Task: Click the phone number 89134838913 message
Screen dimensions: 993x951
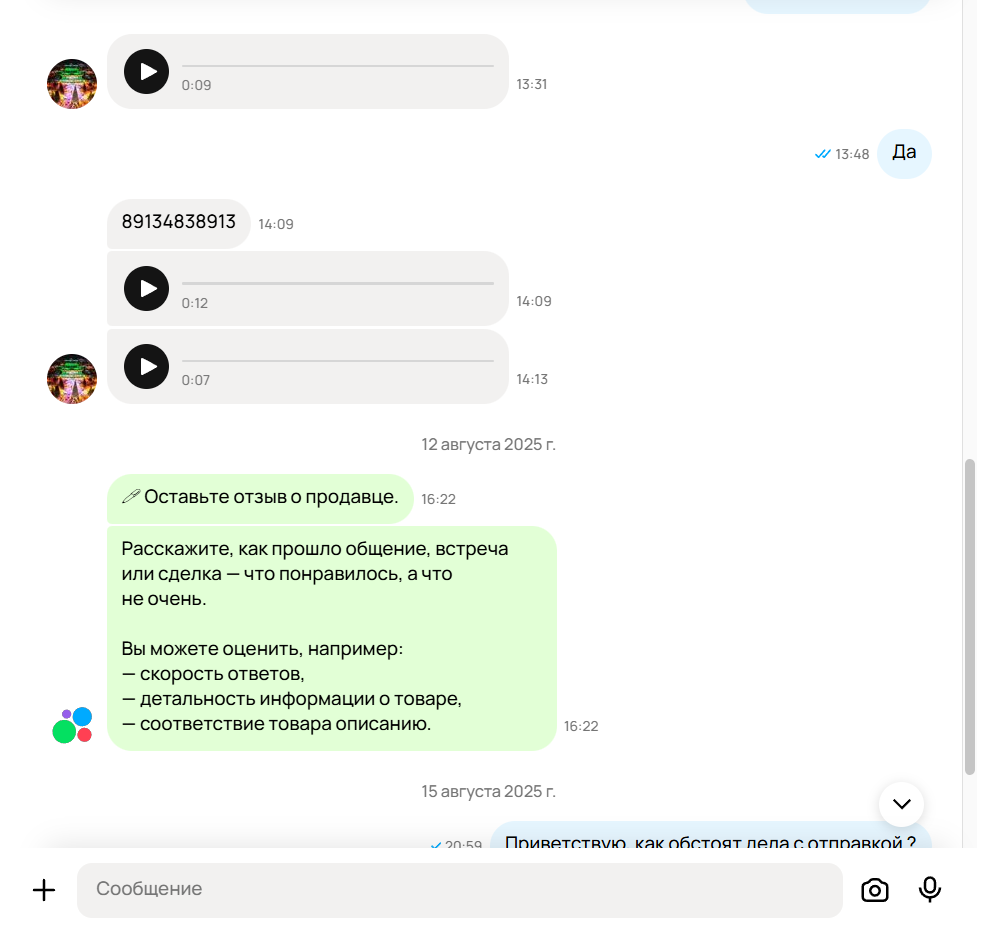Action: [x=179, y=223]
